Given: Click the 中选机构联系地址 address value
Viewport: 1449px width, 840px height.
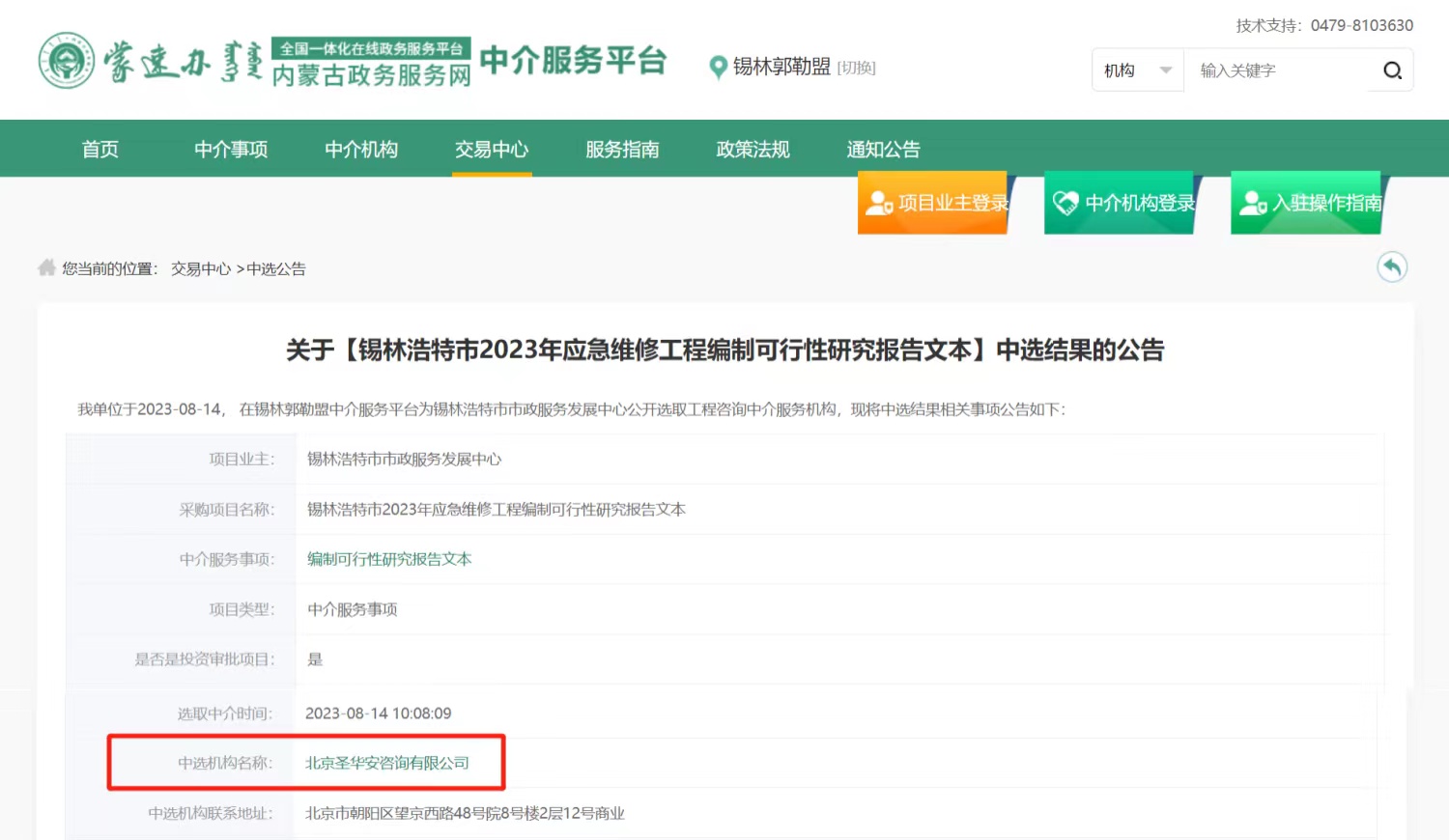Looking at the screenshot, I should pyautogui.click(x=465, y=813).
